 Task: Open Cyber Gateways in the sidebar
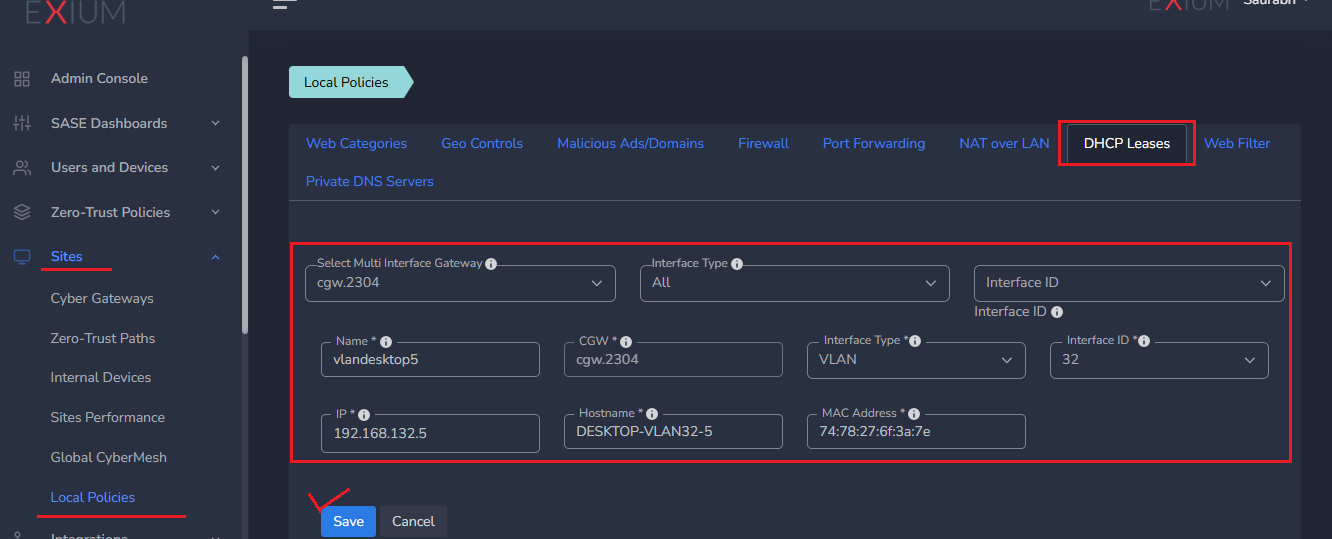tap(102, 298)
